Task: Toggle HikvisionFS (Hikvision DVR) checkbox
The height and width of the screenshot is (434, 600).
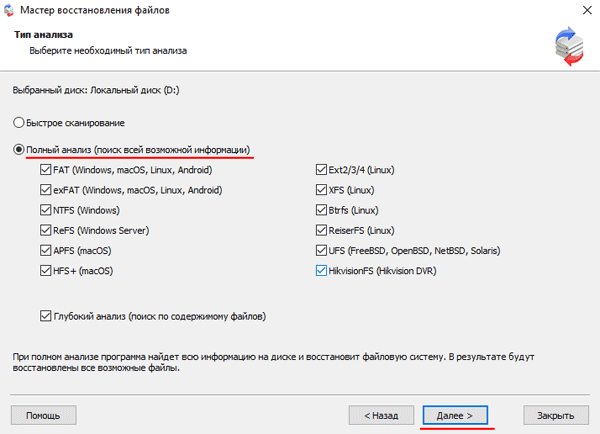Action: tap(321, 270)
